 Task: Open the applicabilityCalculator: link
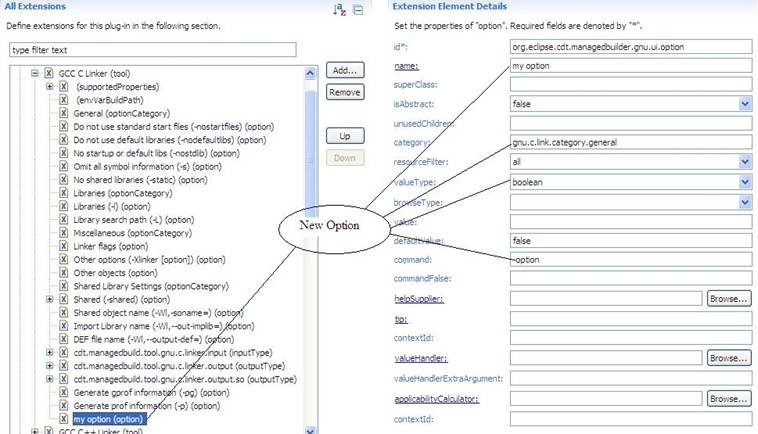tap(436, 399)
